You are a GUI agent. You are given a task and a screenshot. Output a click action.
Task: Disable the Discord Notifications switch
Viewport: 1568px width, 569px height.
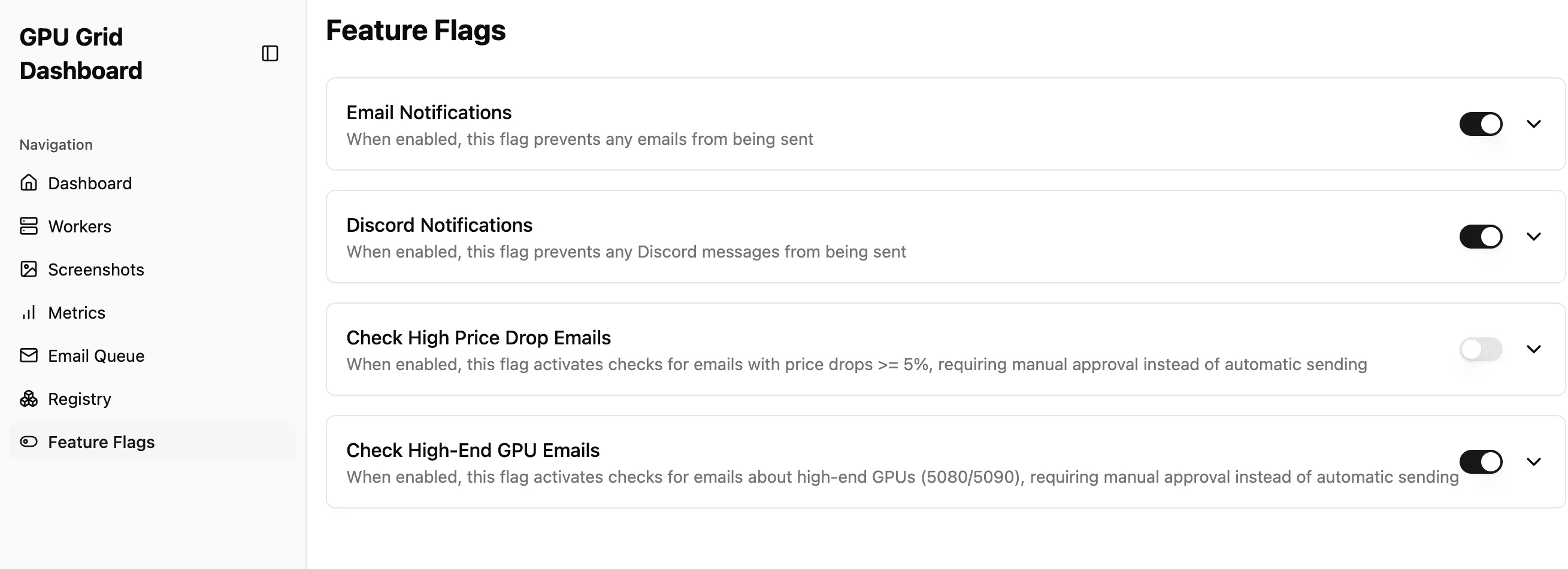click(x=1481, y=237)
